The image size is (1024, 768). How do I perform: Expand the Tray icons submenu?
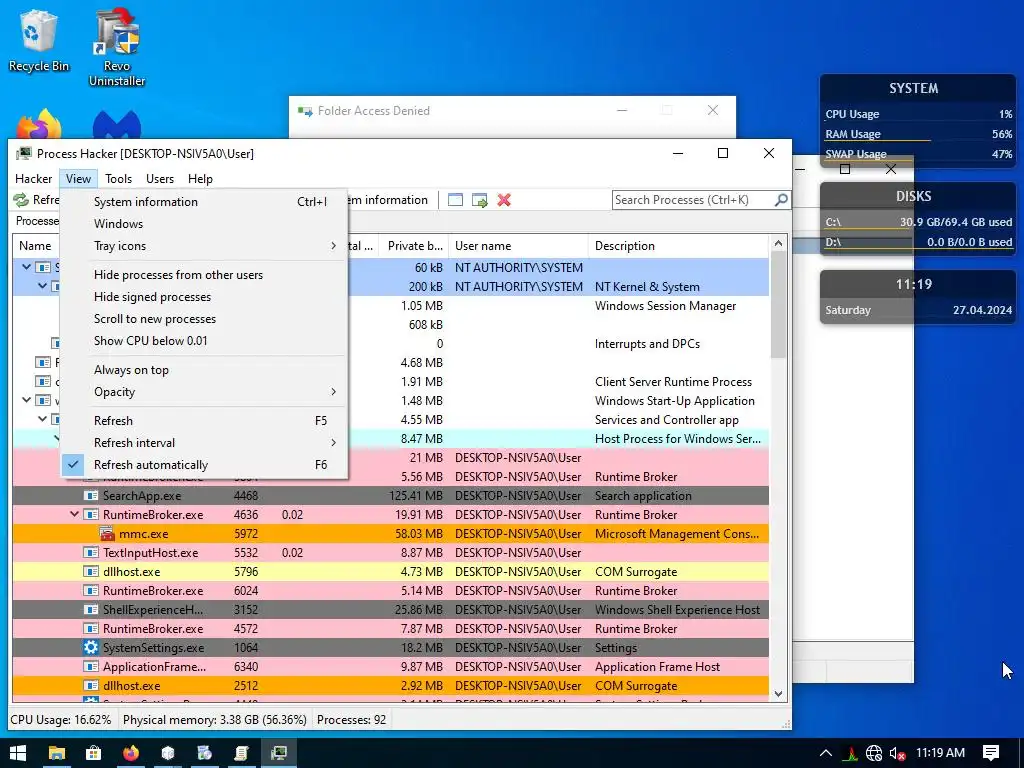(203, 246)
